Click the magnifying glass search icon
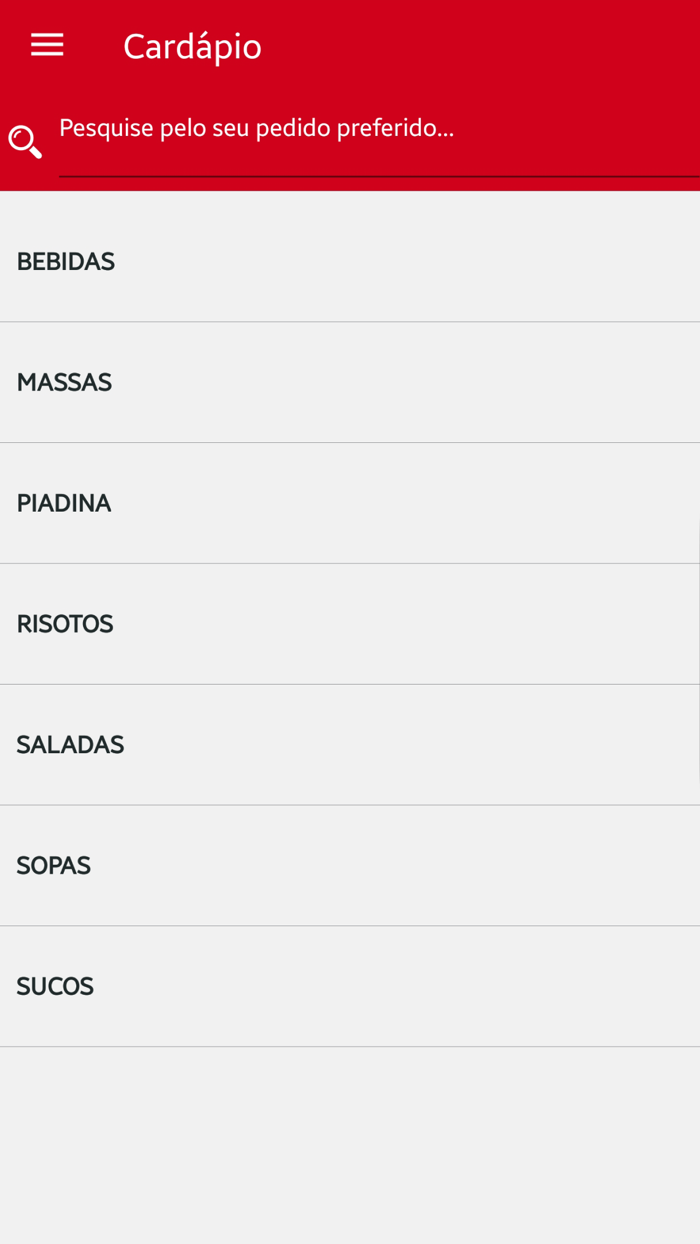 [x=25, y=142]
